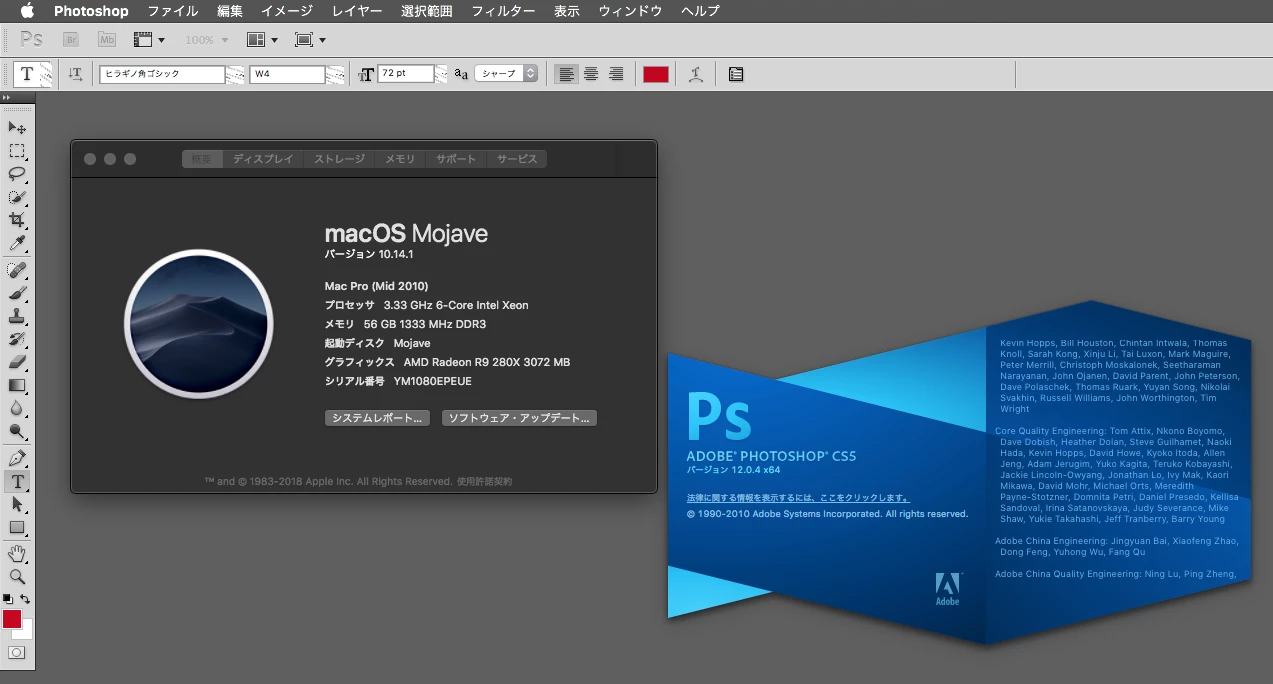The width and height of the screenshot is (1273, 684).
Task: Launch Adobe Bridge from application bar
Action: (71, 40)
